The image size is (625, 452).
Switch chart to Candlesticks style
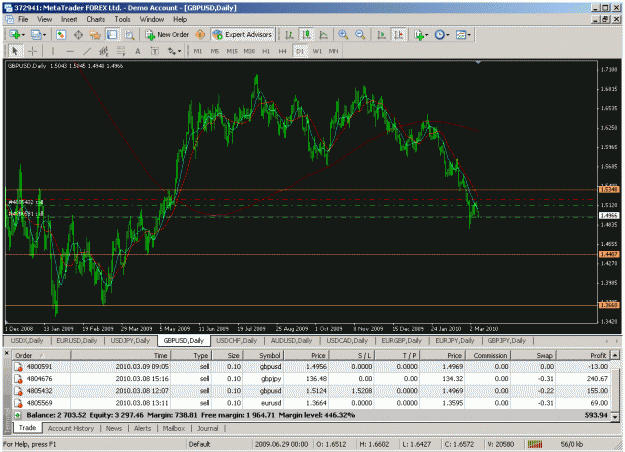pyautogui.click(x=307, y=35)
